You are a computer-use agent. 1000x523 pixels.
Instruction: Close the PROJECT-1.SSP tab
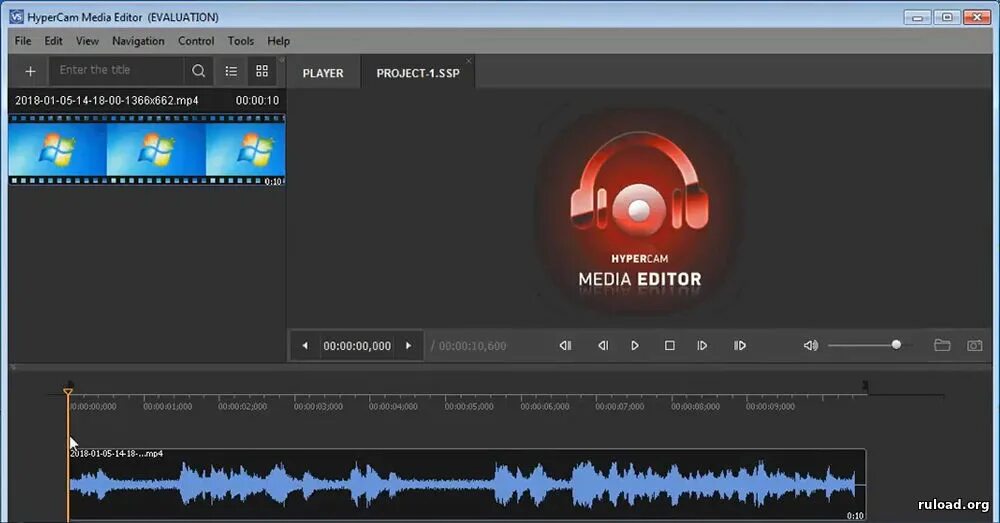[469, 61]
